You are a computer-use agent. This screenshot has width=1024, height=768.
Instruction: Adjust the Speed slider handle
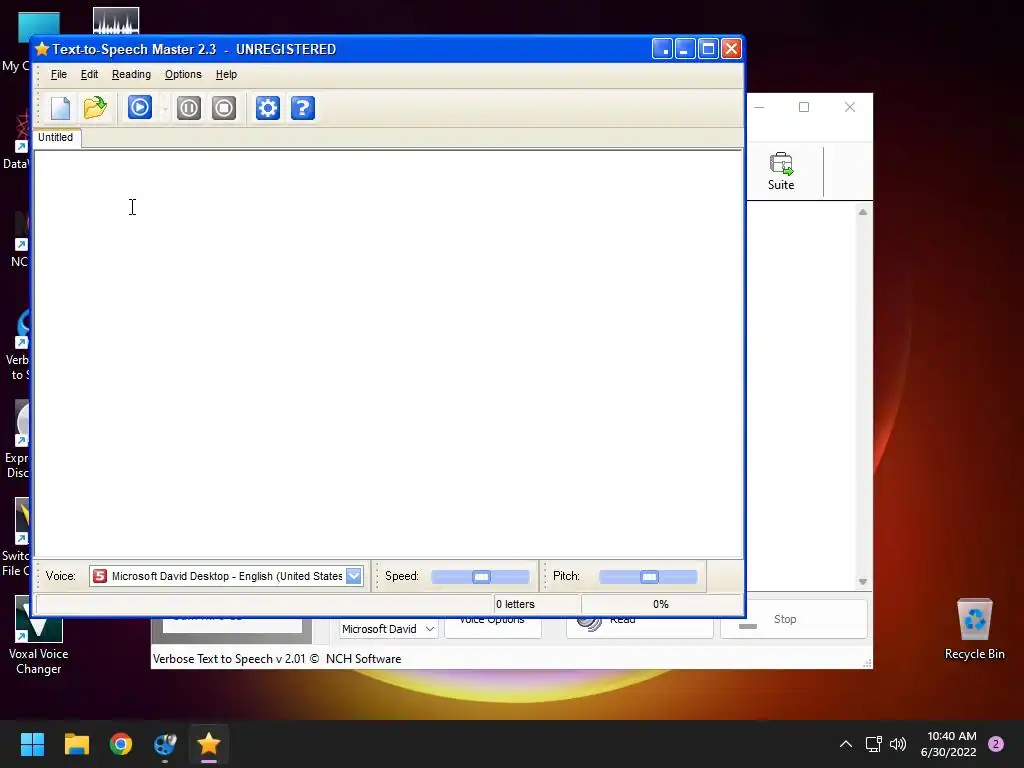point(481,577)
